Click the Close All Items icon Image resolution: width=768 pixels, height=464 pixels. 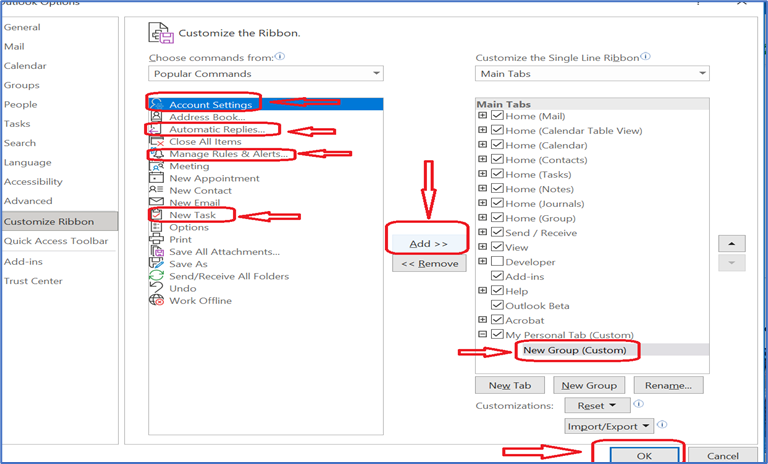click(x=157, y=142)
